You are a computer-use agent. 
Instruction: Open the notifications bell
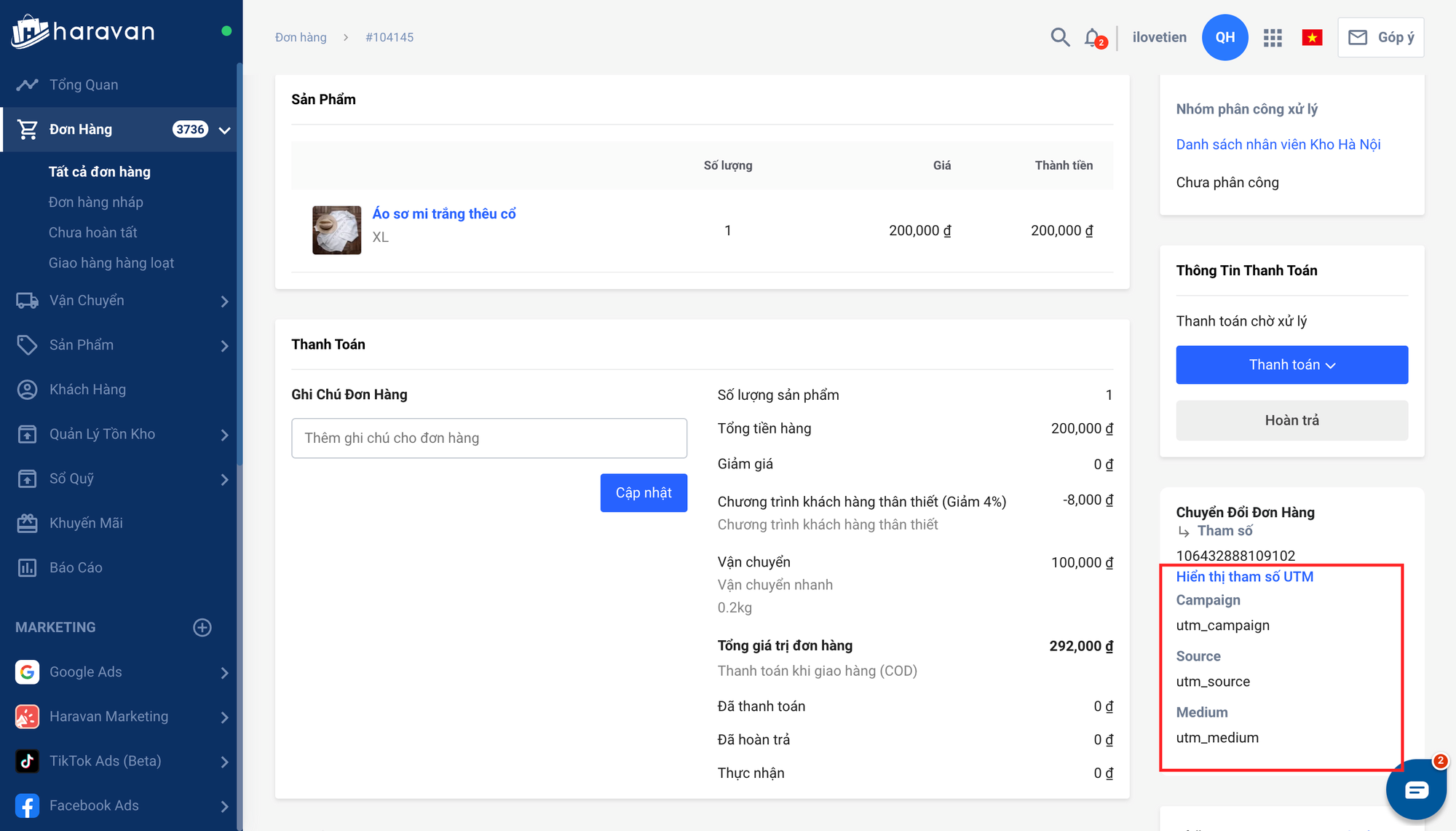pyautogui.click(x=1093, y=37)
